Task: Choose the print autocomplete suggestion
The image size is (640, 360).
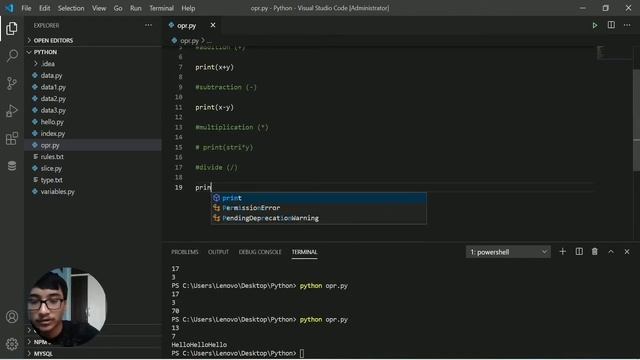Action: [x=318, y=198]
